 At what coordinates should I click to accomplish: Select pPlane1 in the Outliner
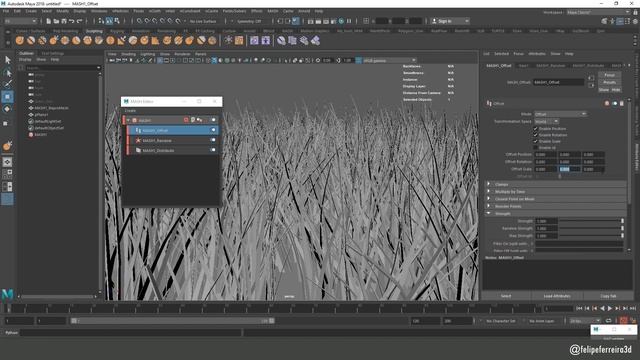41,115
